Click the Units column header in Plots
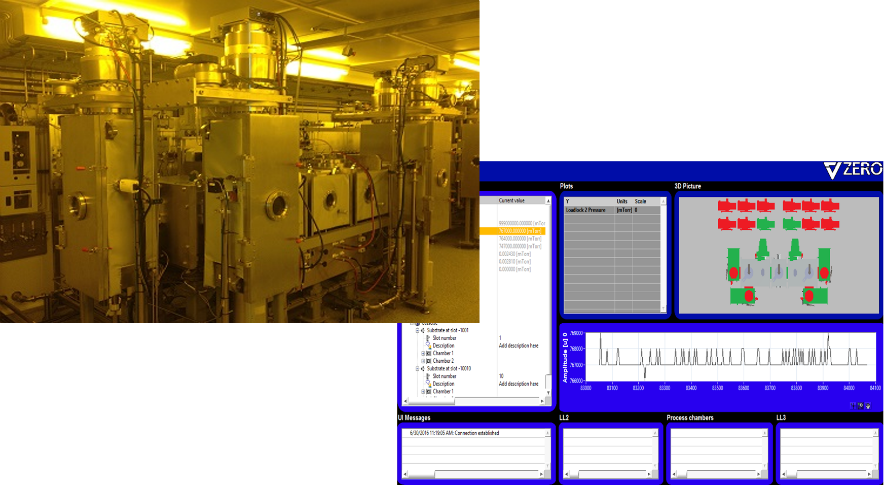This screenshot has width=884, height=485. click(622, 201)
